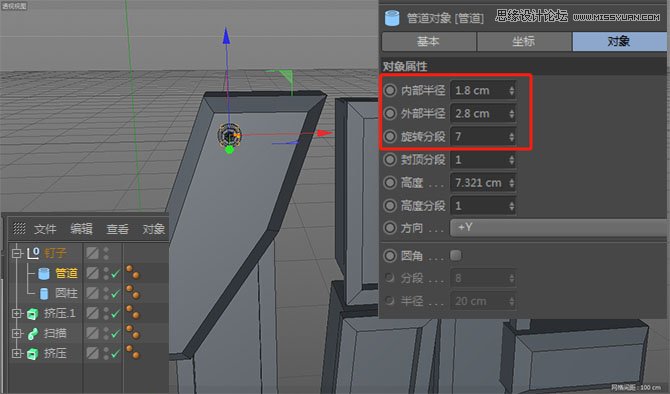Click the tube icon in attribute panel header

pos(392,18)
